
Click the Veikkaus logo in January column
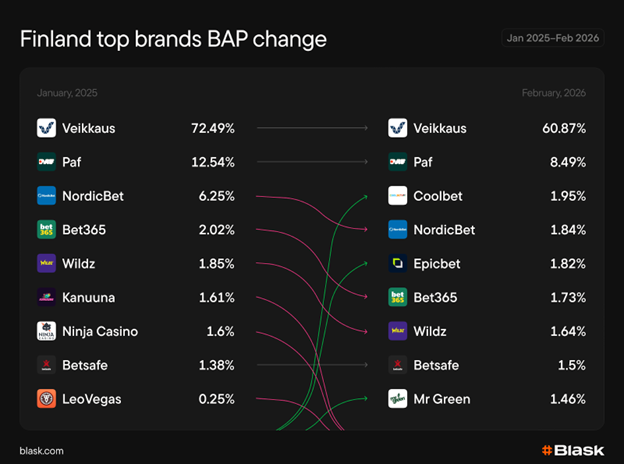[46, 128]
